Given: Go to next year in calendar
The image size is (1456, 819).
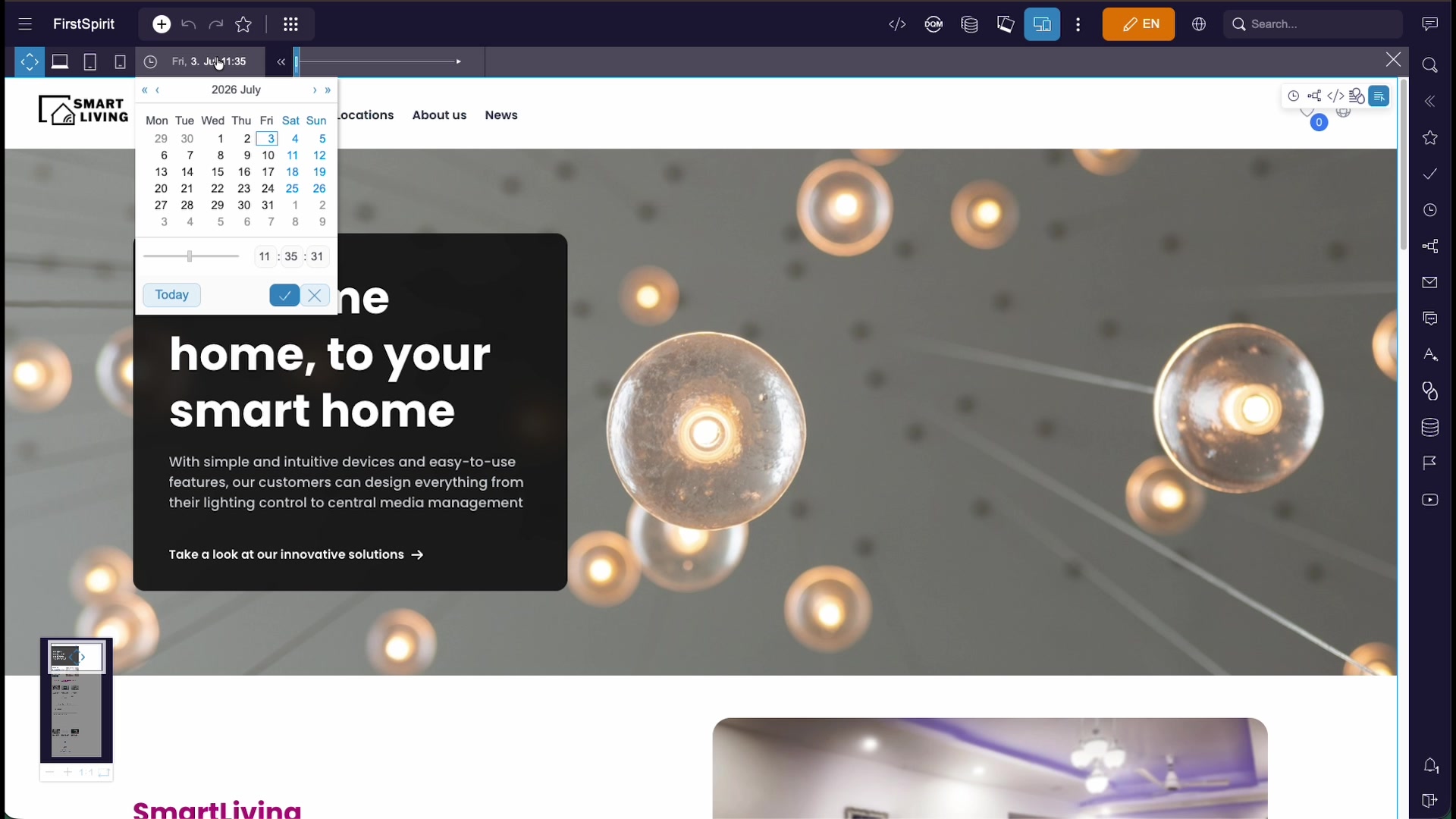Looking at the screenshot, I should pos(328,89).
